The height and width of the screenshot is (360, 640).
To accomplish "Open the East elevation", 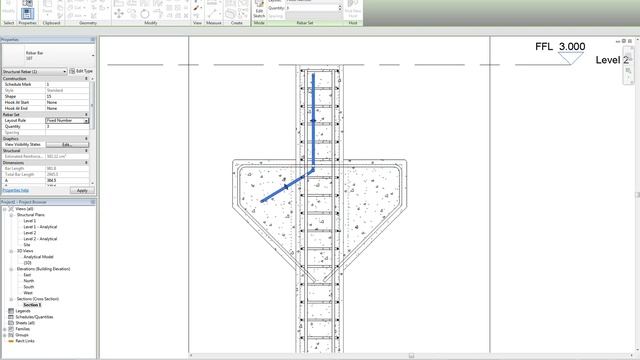I will click(27, 275).
